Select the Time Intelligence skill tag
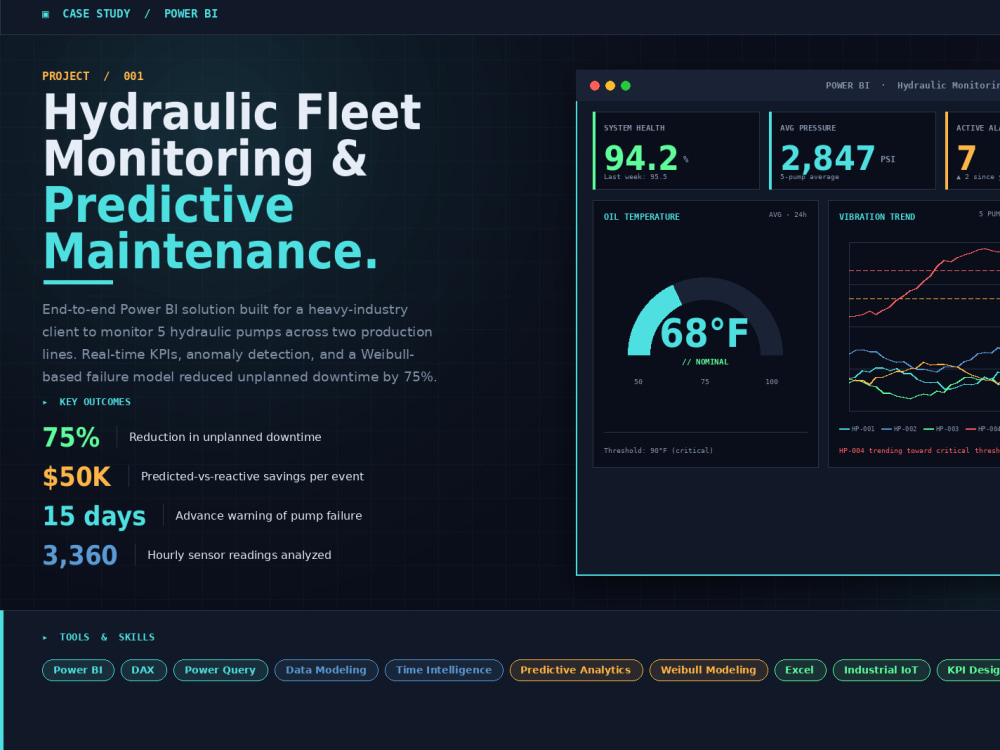Viewport: 1000px width, 750px height. [x=444, y=670]
